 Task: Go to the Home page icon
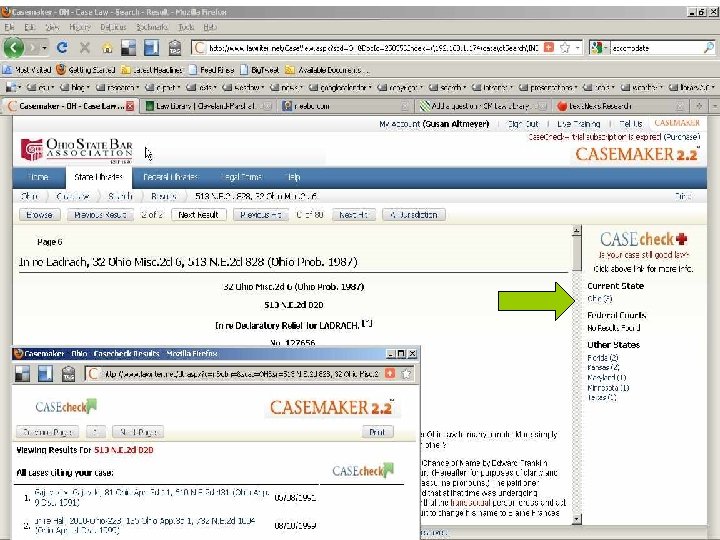tap(107, 48)
